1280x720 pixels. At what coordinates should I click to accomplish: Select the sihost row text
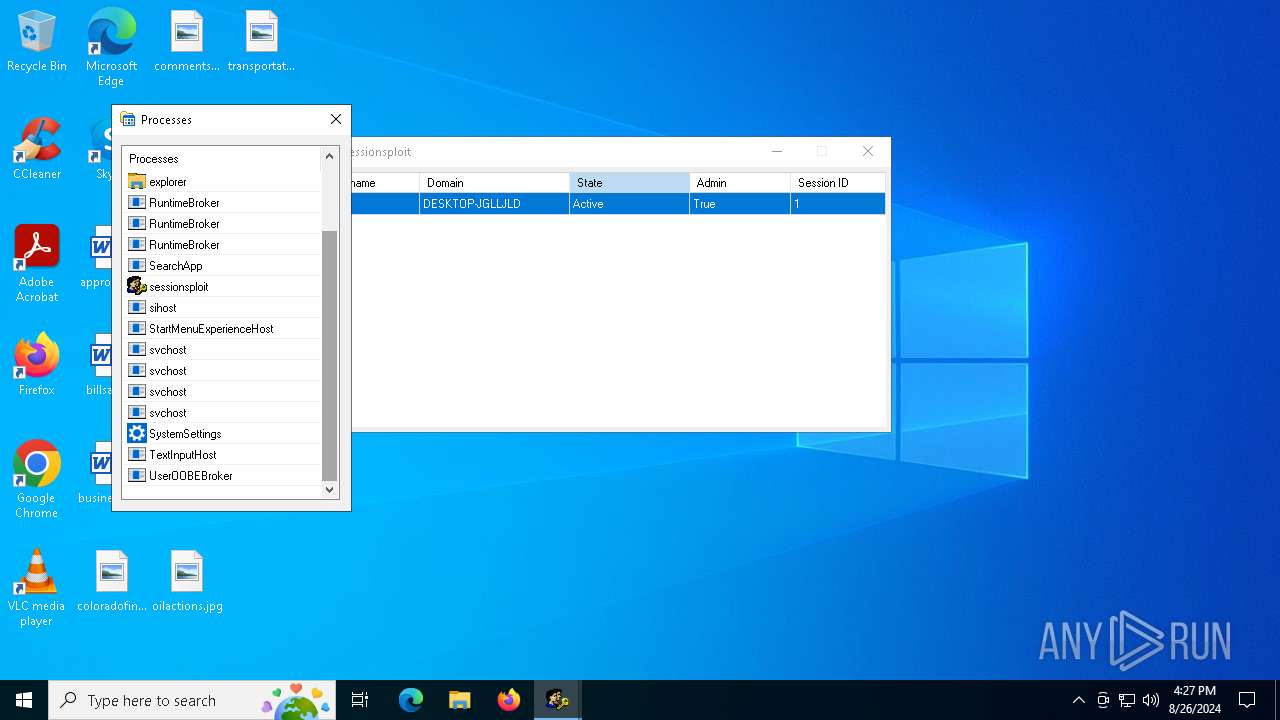click(x=163, y=308)
